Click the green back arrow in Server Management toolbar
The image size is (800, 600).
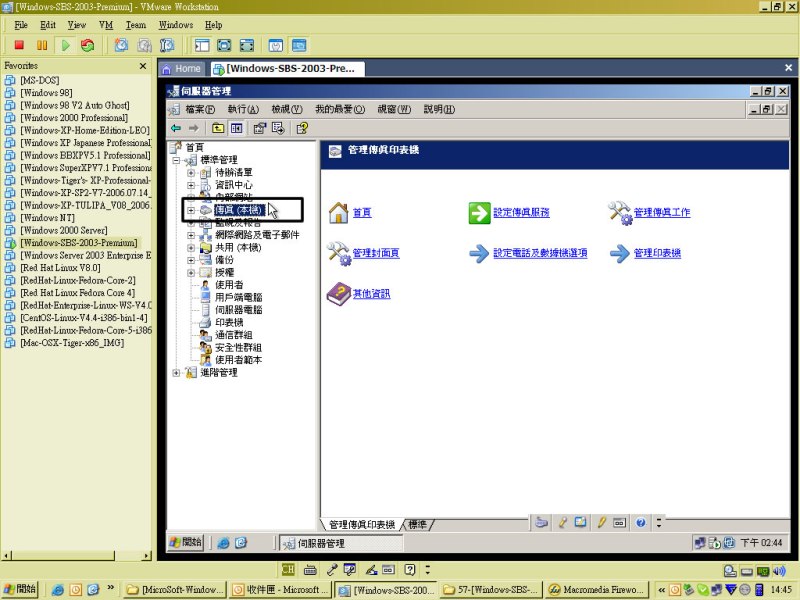pos(176,128)
